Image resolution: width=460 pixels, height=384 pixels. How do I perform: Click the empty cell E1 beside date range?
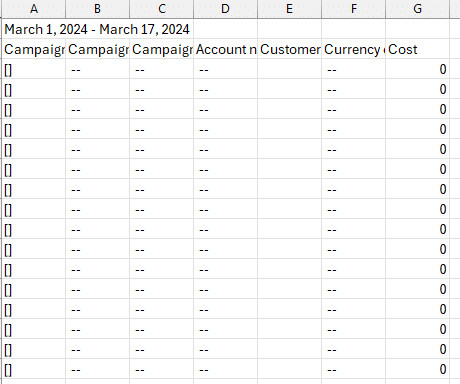click(289, 29)
